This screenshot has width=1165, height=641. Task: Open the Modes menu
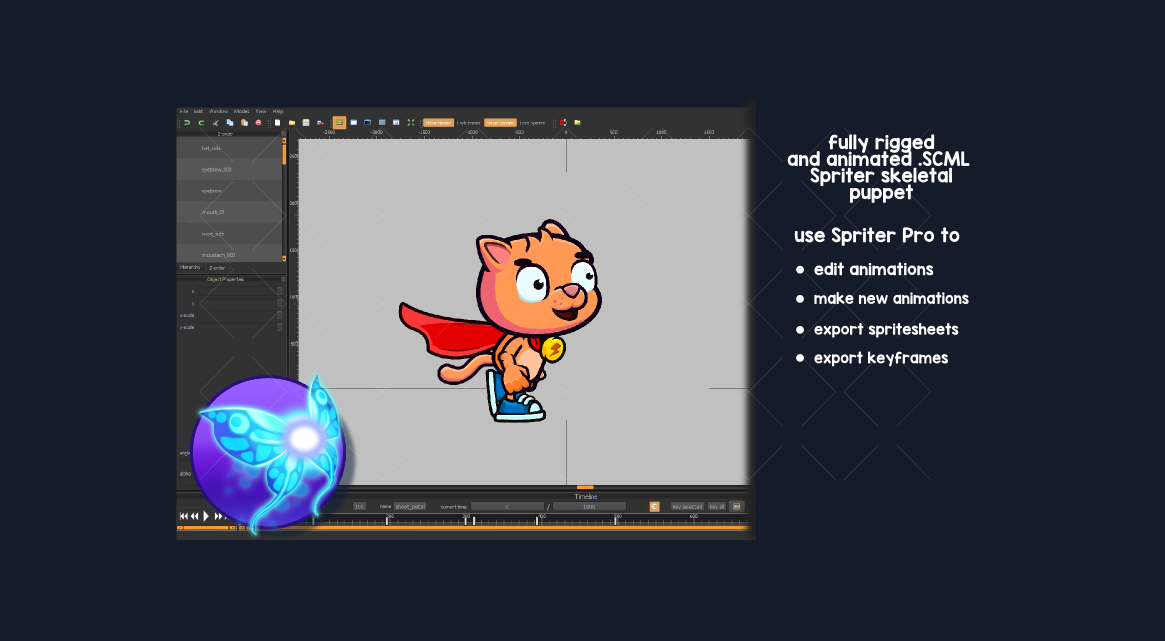[241, 111]
